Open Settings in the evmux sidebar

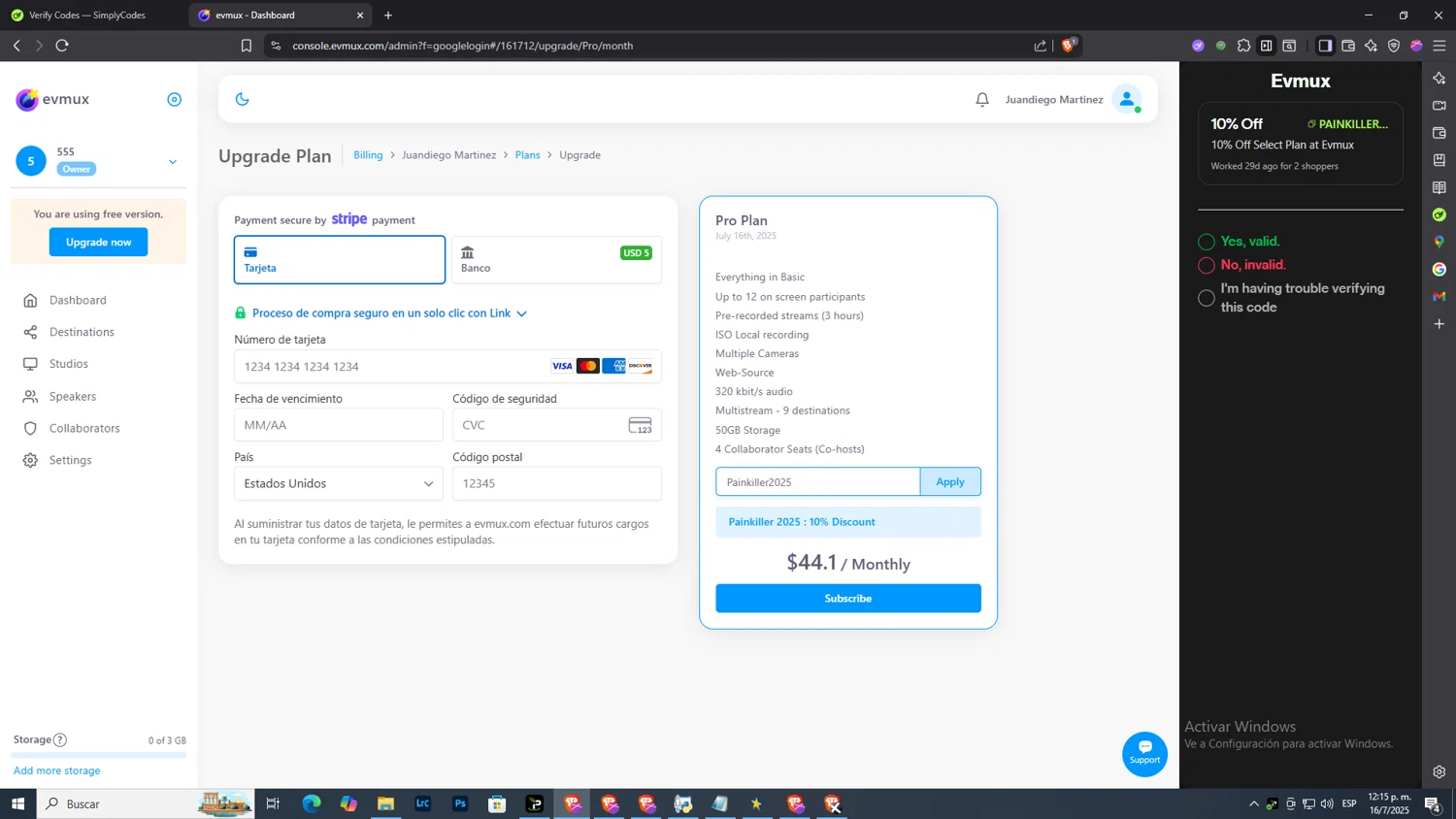70,460
